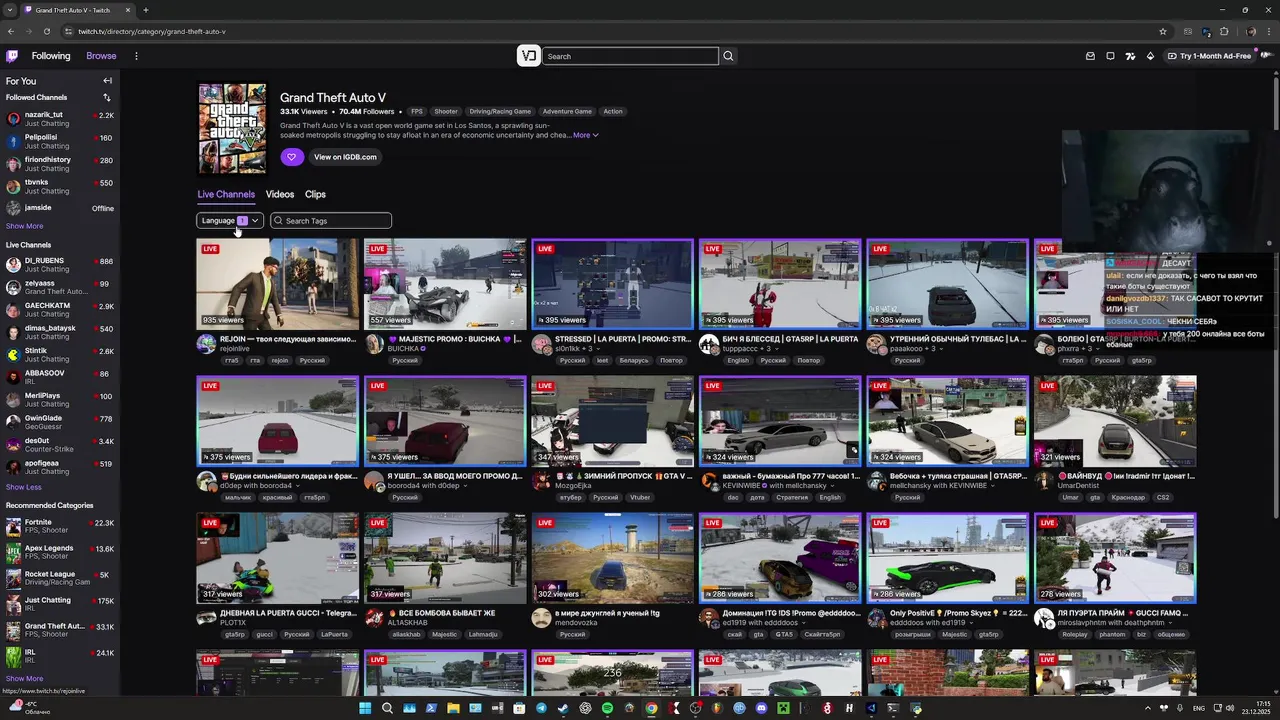Open the jamside offline channel

pos(60,208)
